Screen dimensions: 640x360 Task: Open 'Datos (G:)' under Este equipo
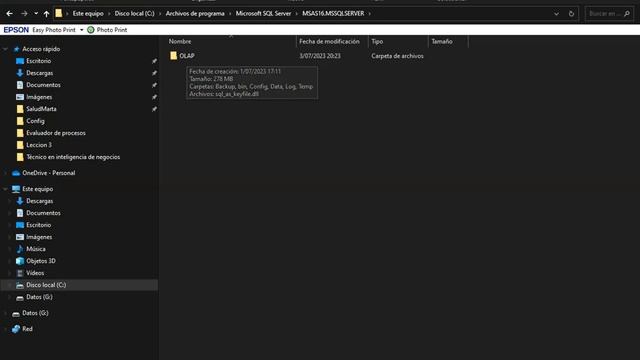(x=39, y=297)
